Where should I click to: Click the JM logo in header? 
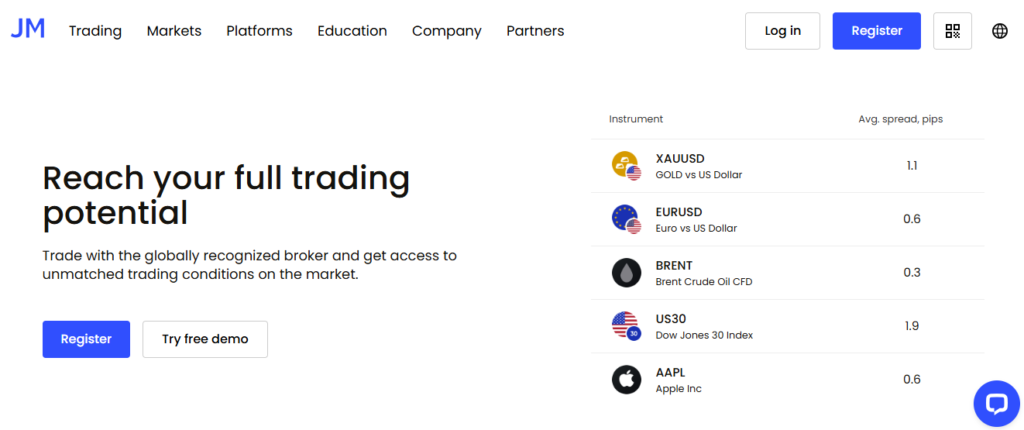(28, 30)
